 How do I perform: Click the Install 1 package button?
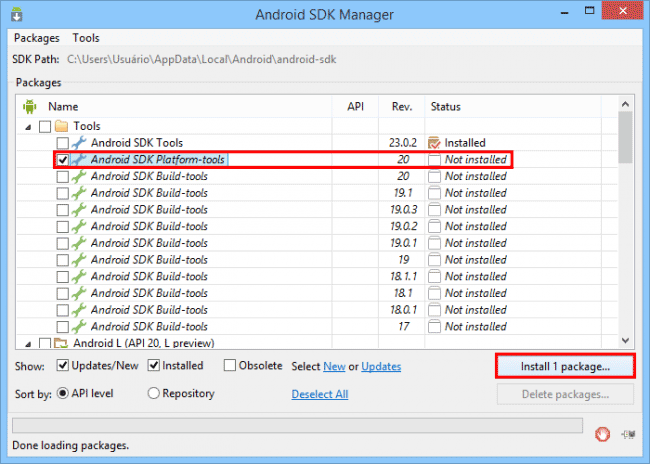click(565, 366)
